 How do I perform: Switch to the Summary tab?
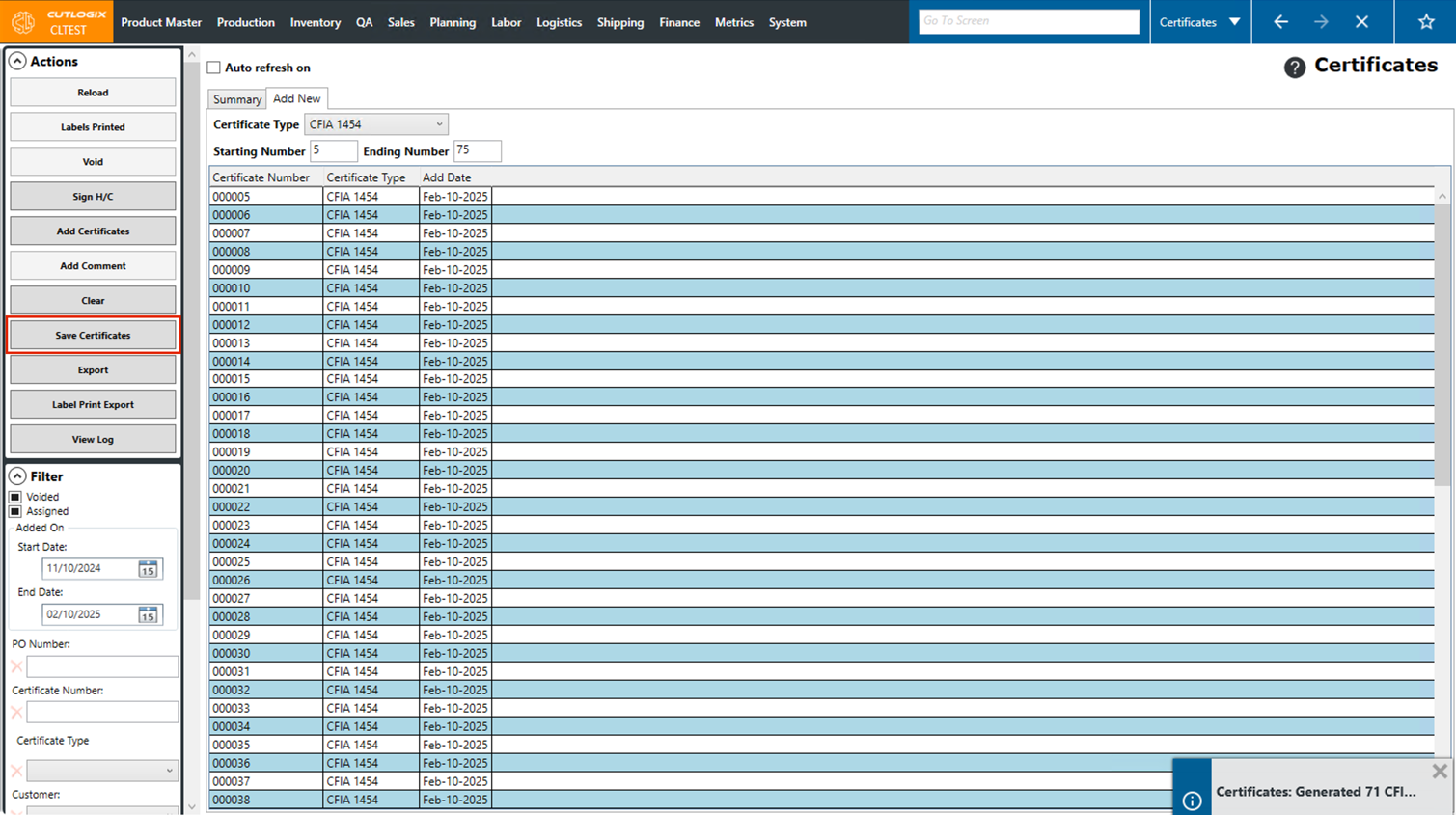tap(236, 99)
